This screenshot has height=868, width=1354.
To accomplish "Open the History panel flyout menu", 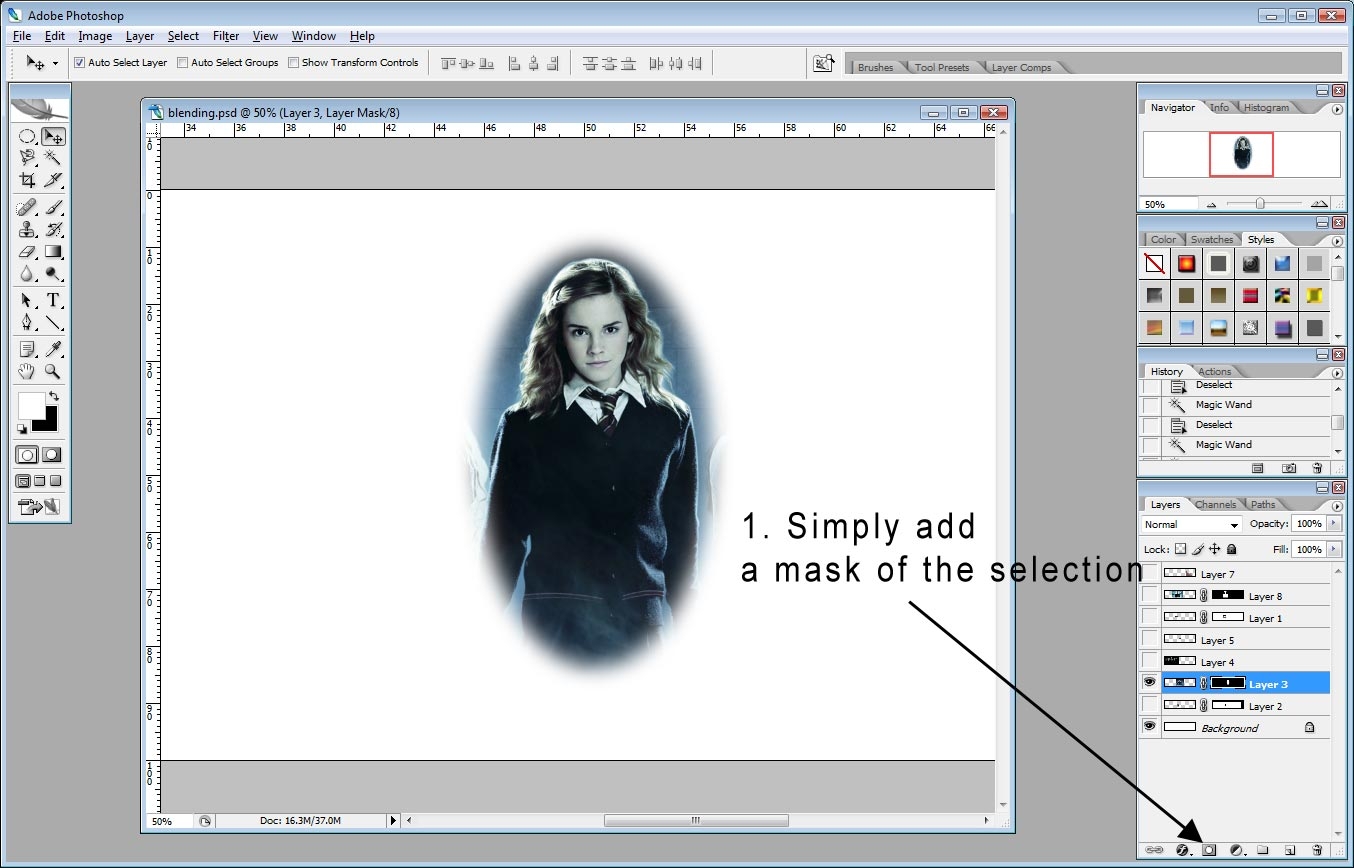I will [x=1338, y=371].
